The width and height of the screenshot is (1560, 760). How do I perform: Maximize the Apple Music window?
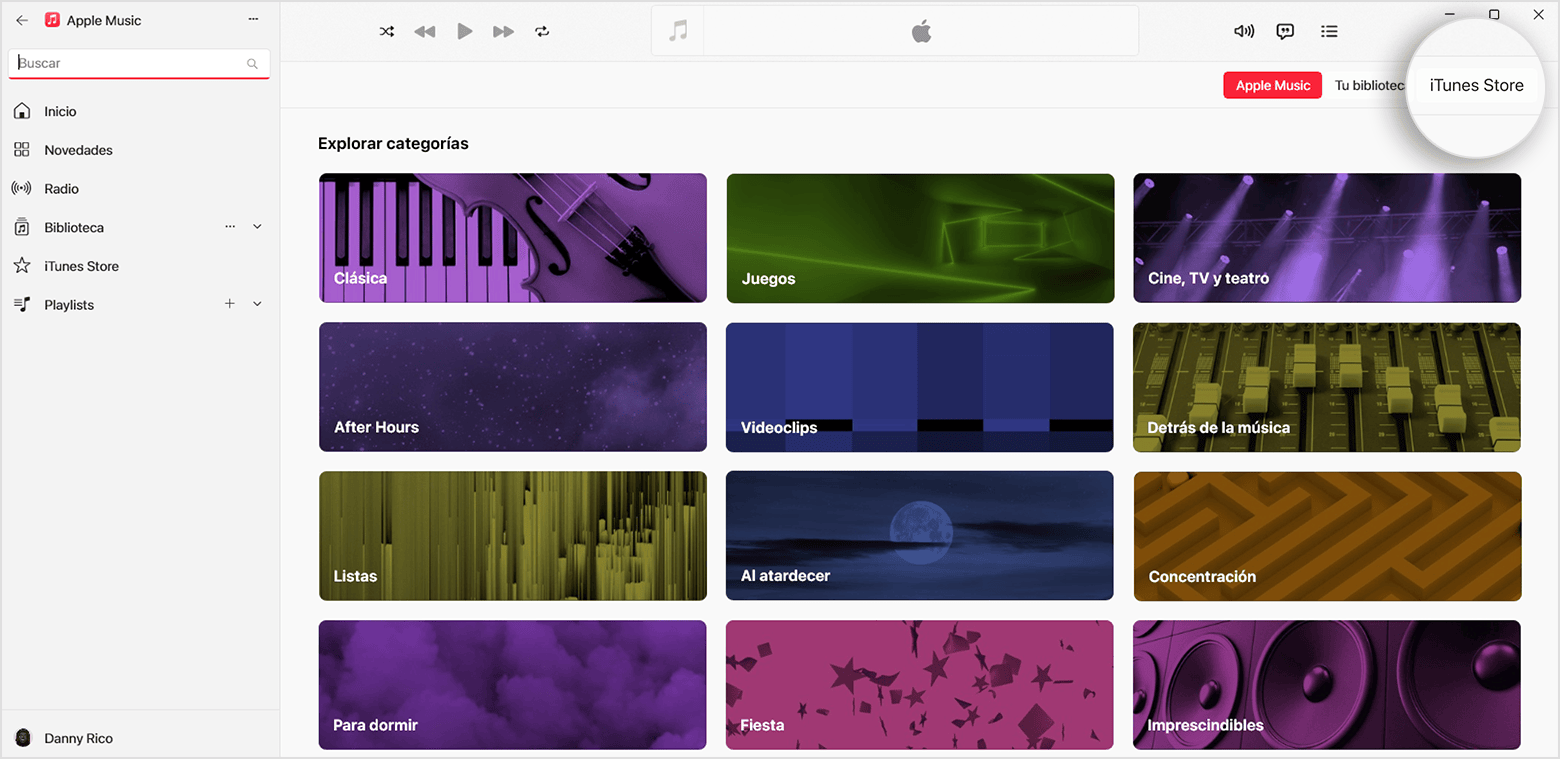[x=1494, y=14]
